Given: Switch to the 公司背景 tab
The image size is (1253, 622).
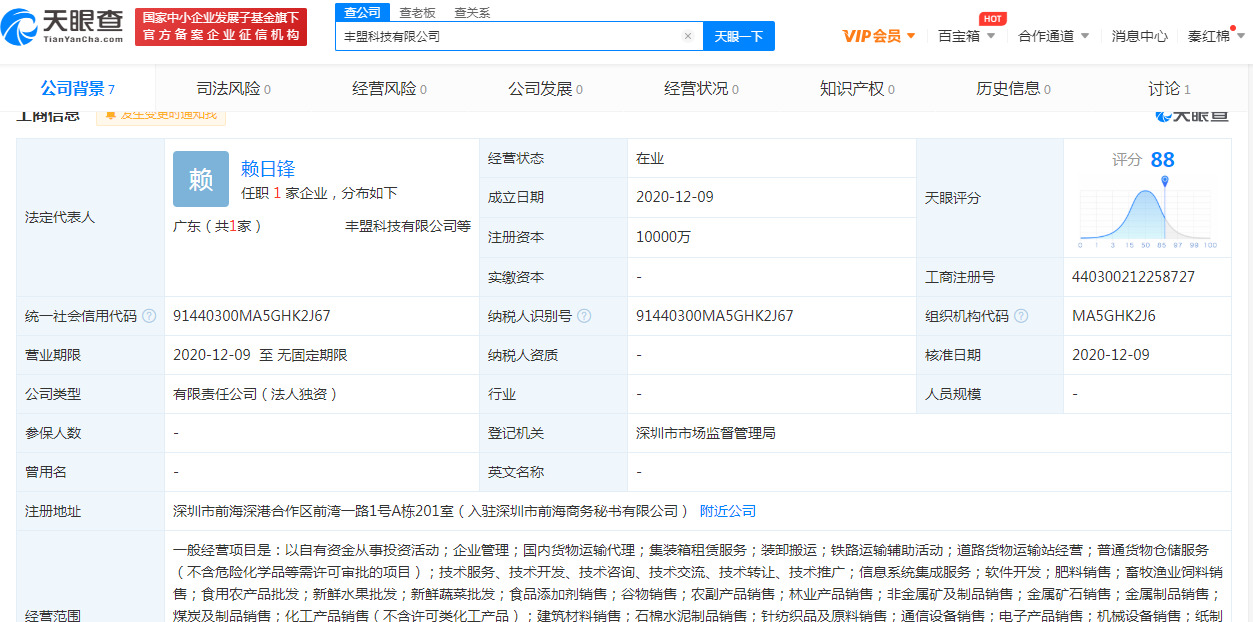Looking at the screenshot, I should click(x=77, y=89).
